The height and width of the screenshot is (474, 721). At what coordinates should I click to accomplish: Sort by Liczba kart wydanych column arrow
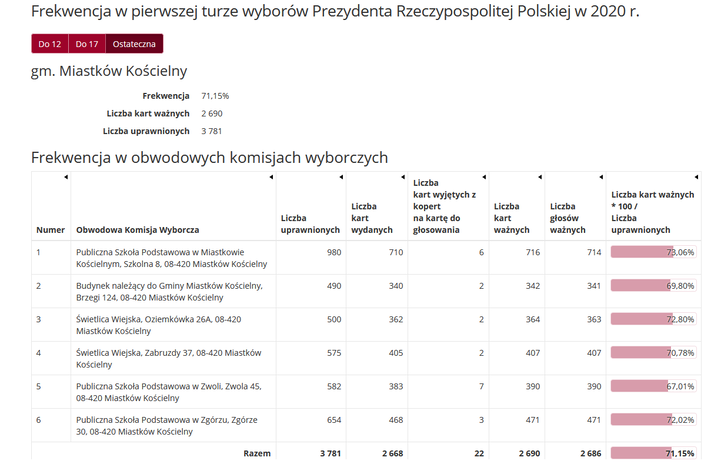coord(403,177)
